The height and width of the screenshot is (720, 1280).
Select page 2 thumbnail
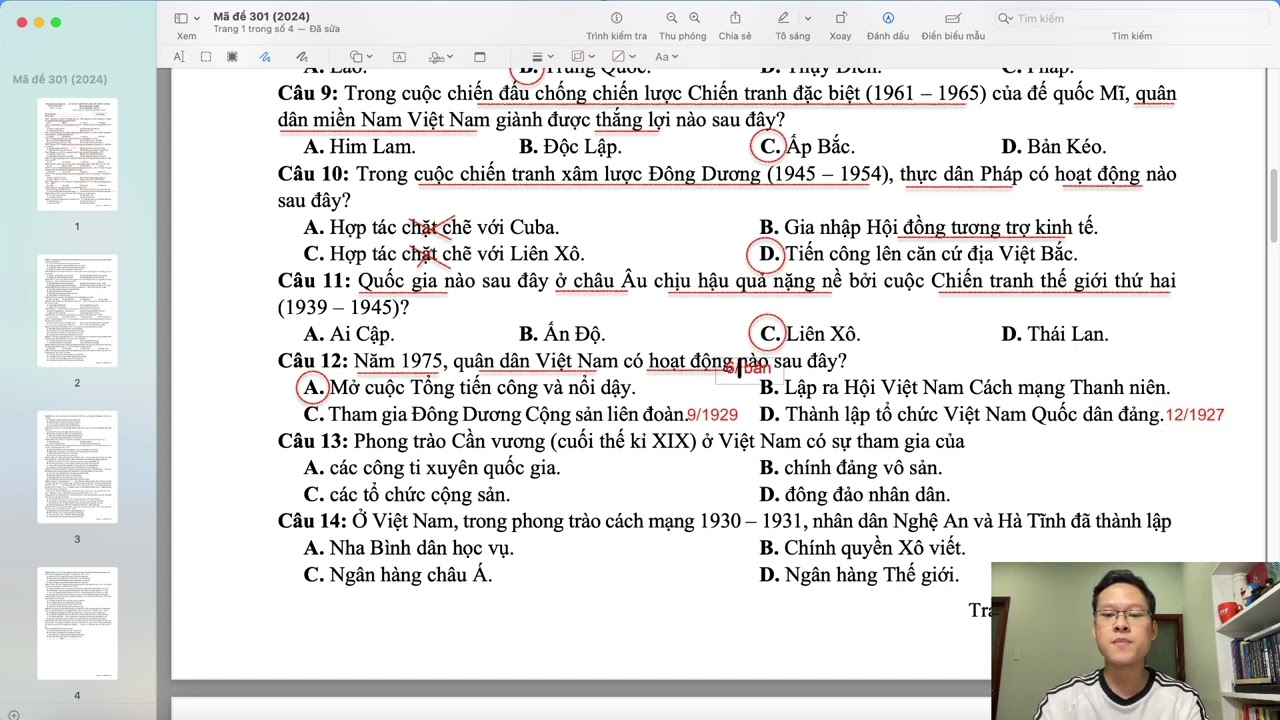coord(77,311)
